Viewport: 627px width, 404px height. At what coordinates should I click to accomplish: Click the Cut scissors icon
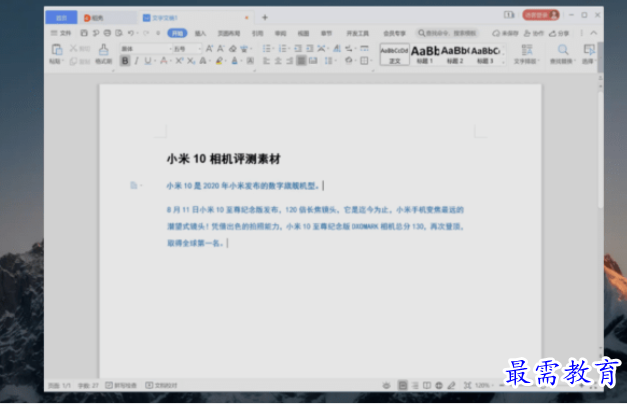click(73, 48)
